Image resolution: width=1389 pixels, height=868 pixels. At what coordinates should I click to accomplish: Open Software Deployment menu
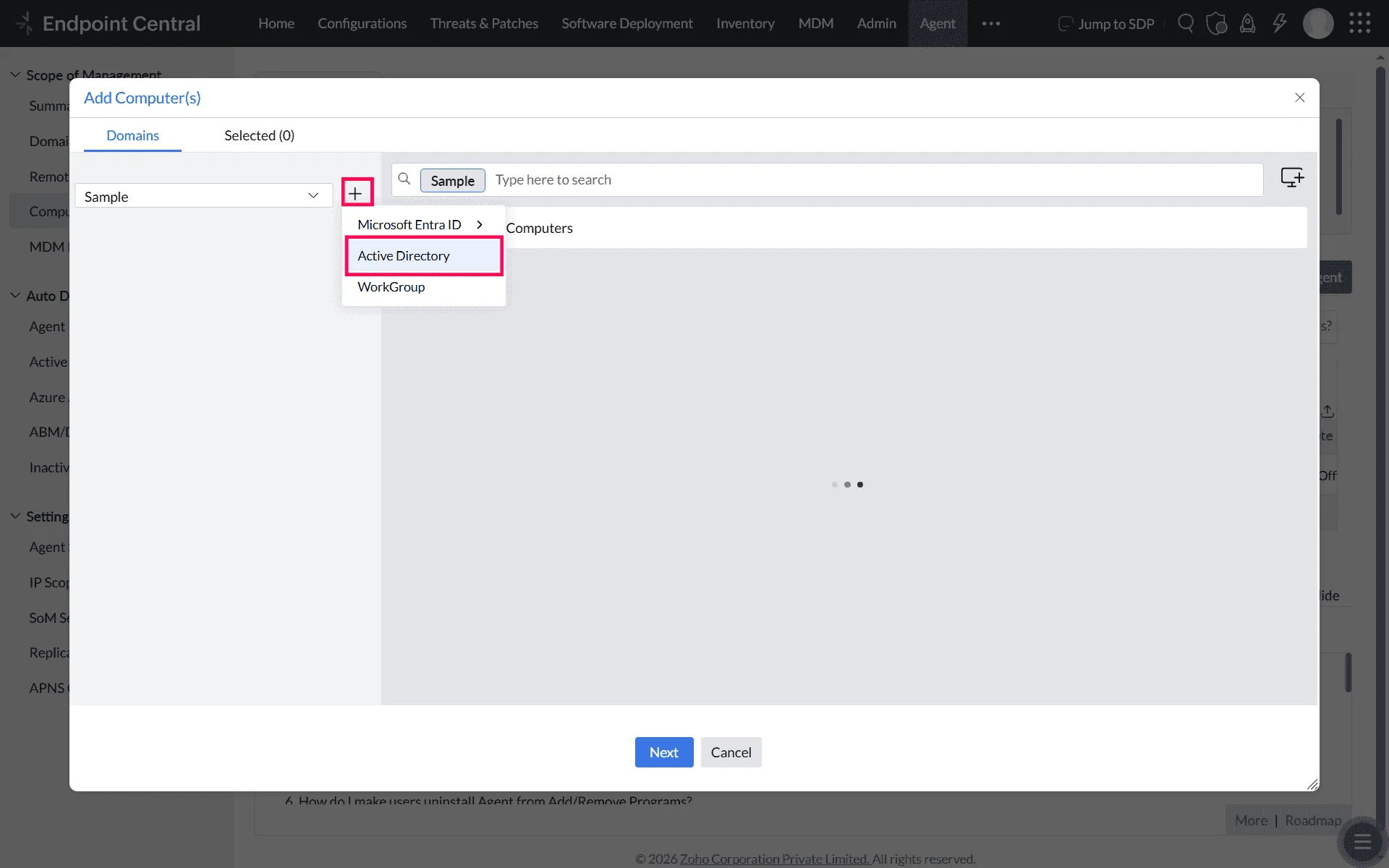(627, 23)
